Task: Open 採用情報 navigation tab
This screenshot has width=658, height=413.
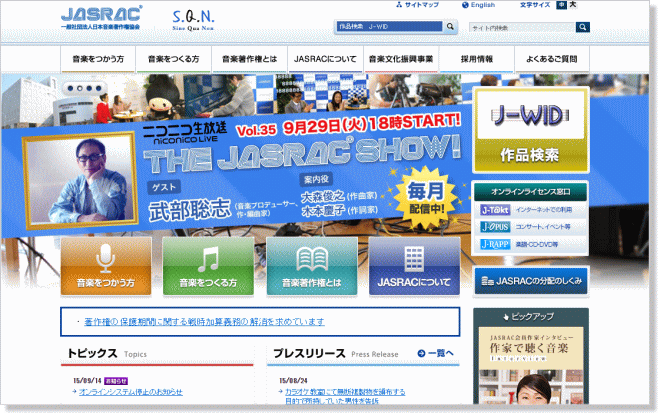Action: pos(477,59)
